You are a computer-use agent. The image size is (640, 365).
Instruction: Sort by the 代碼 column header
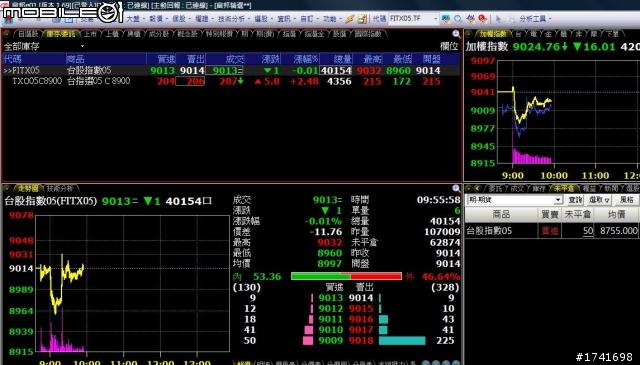click(34, 59)
